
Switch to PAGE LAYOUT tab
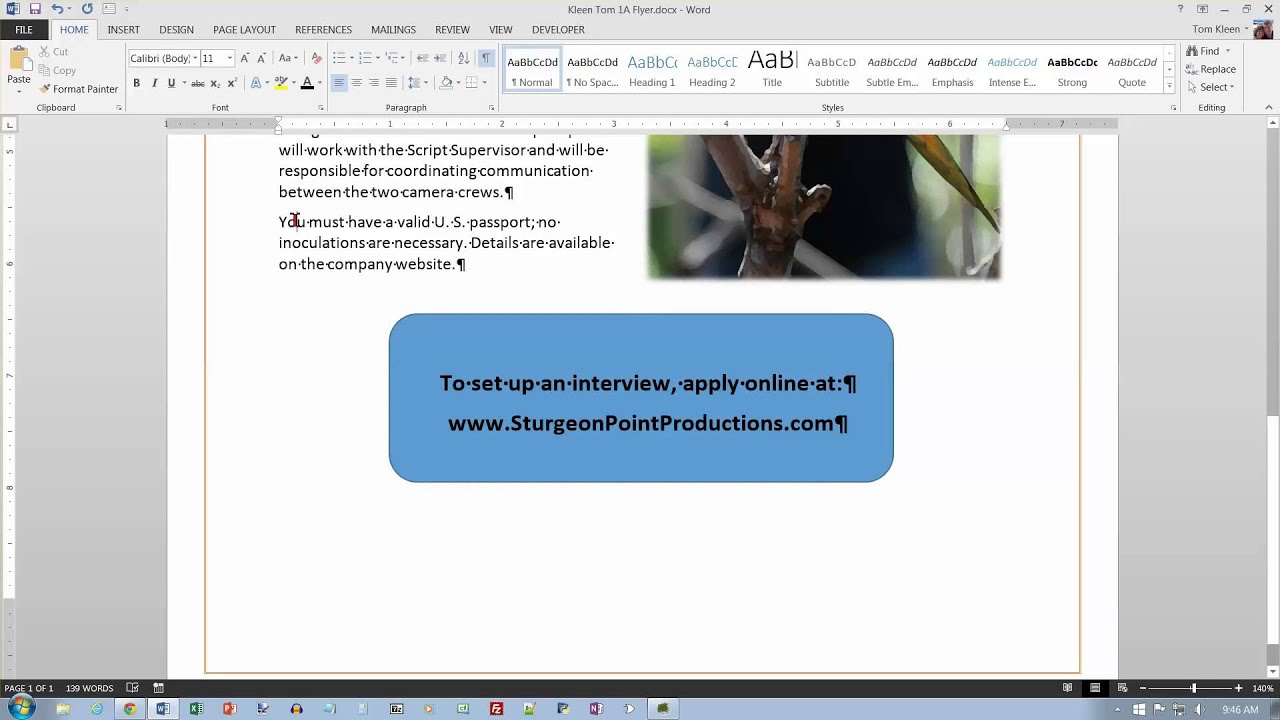(244, 30)
